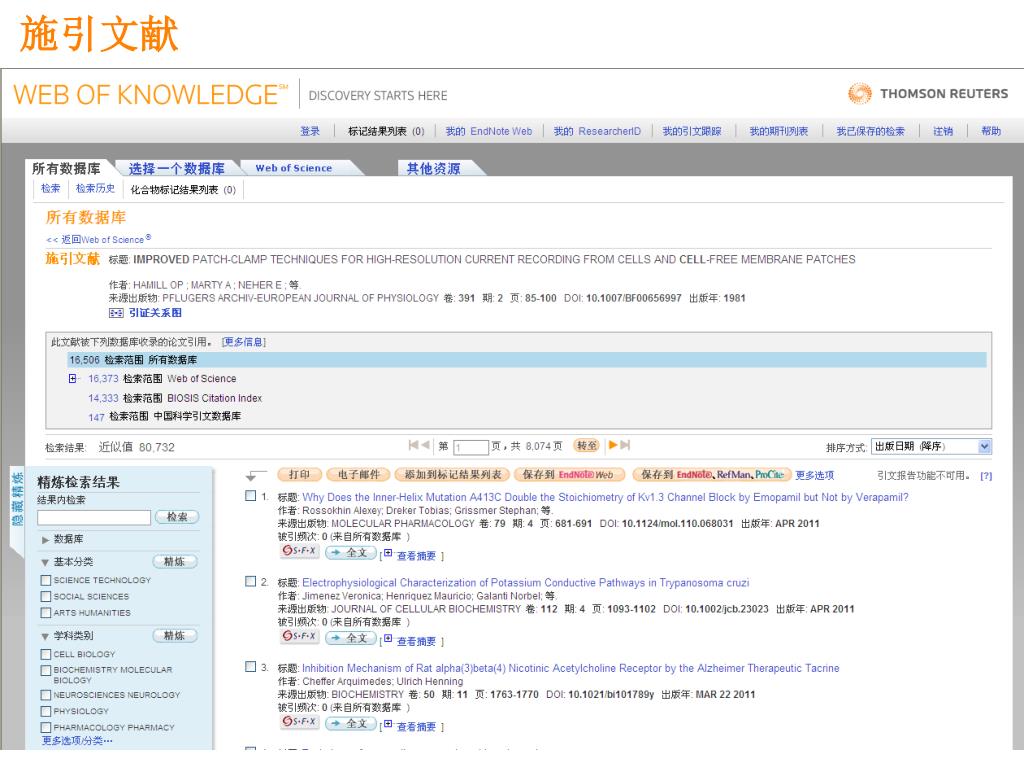Click the citation map icon next to 引证关系图
Screen dimensions: 1024x768
click(116, 313)
